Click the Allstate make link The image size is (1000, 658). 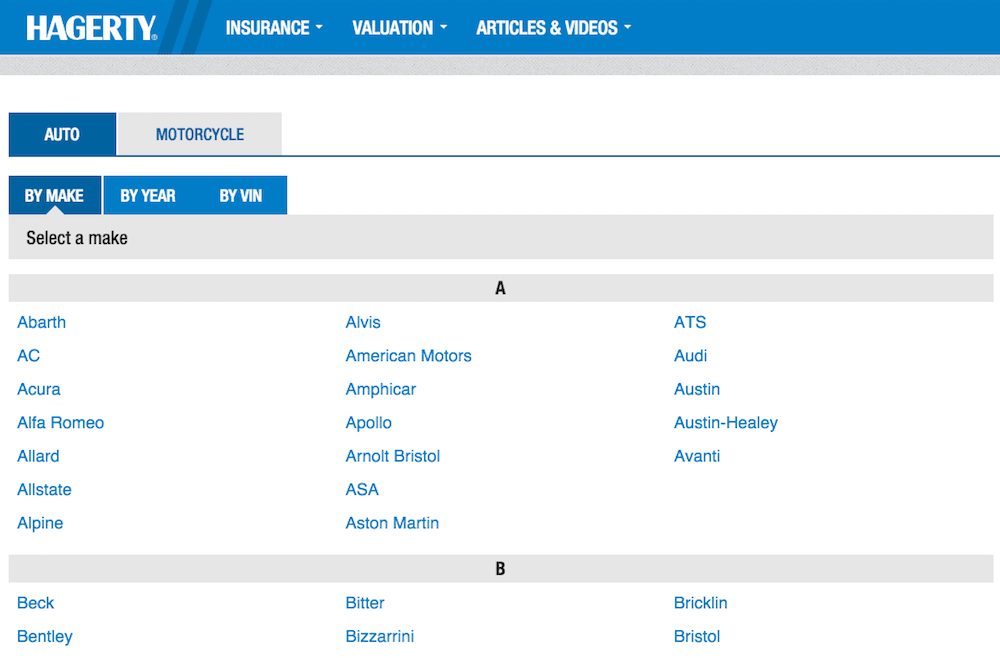pos(45,490)
